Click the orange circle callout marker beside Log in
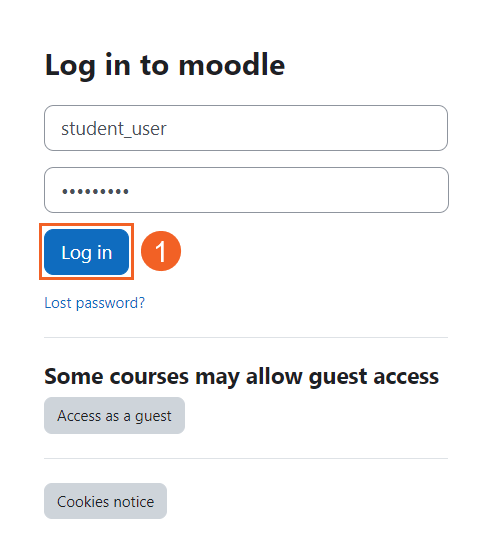This screenshot has width=491, height=560. [x=161, y=251]
